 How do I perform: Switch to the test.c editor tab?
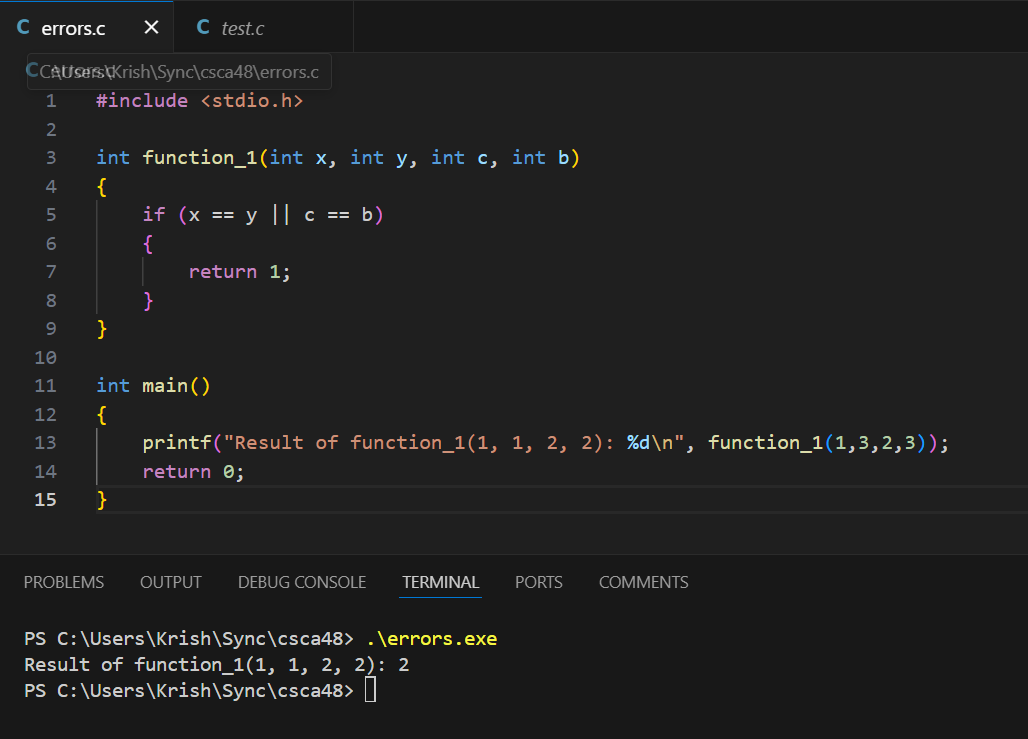click(242, 28)
